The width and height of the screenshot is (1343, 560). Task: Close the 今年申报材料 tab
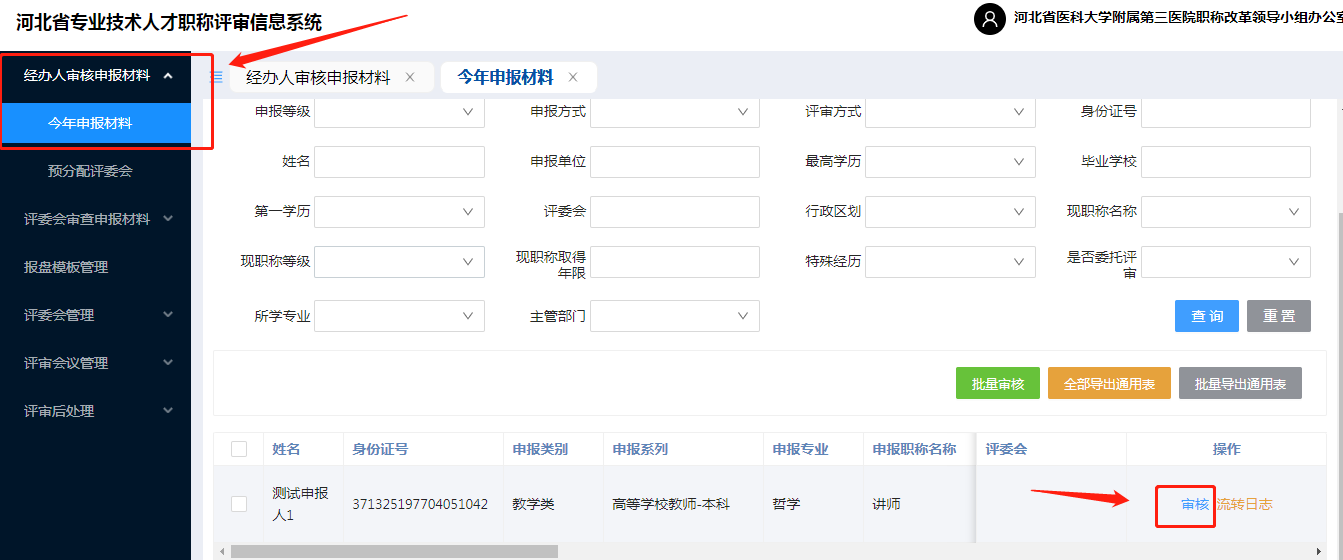(x=573, y=77)
